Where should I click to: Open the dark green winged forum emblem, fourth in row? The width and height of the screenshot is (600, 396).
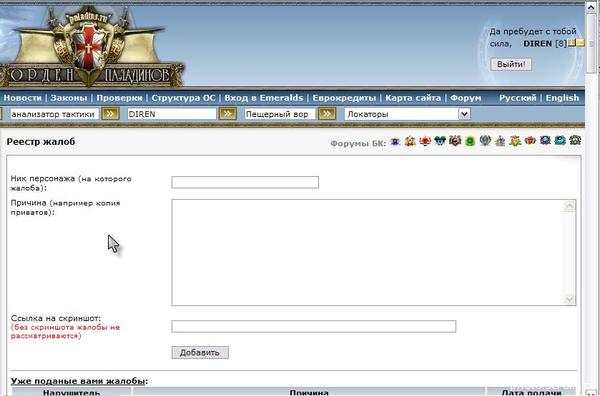click(440, 141)
